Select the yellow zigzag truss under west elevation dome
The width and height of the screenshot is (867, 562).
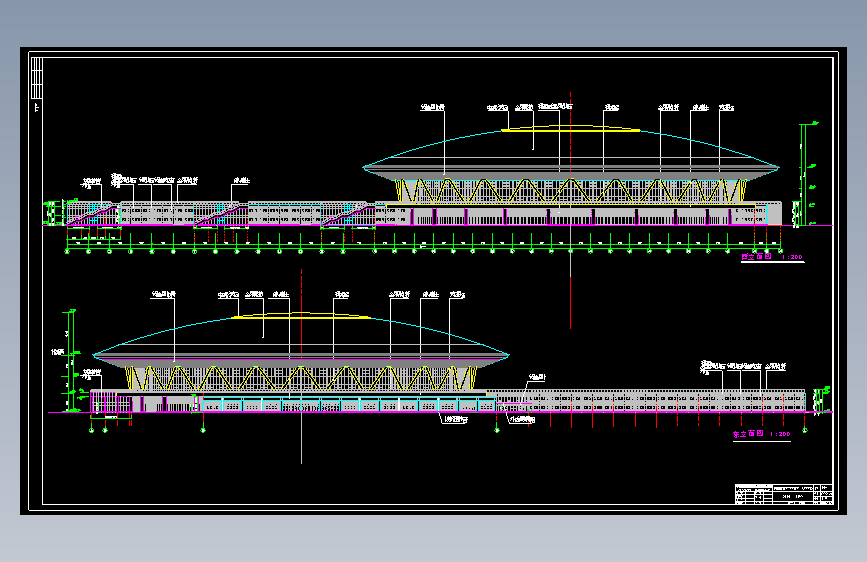click(571, 190)
